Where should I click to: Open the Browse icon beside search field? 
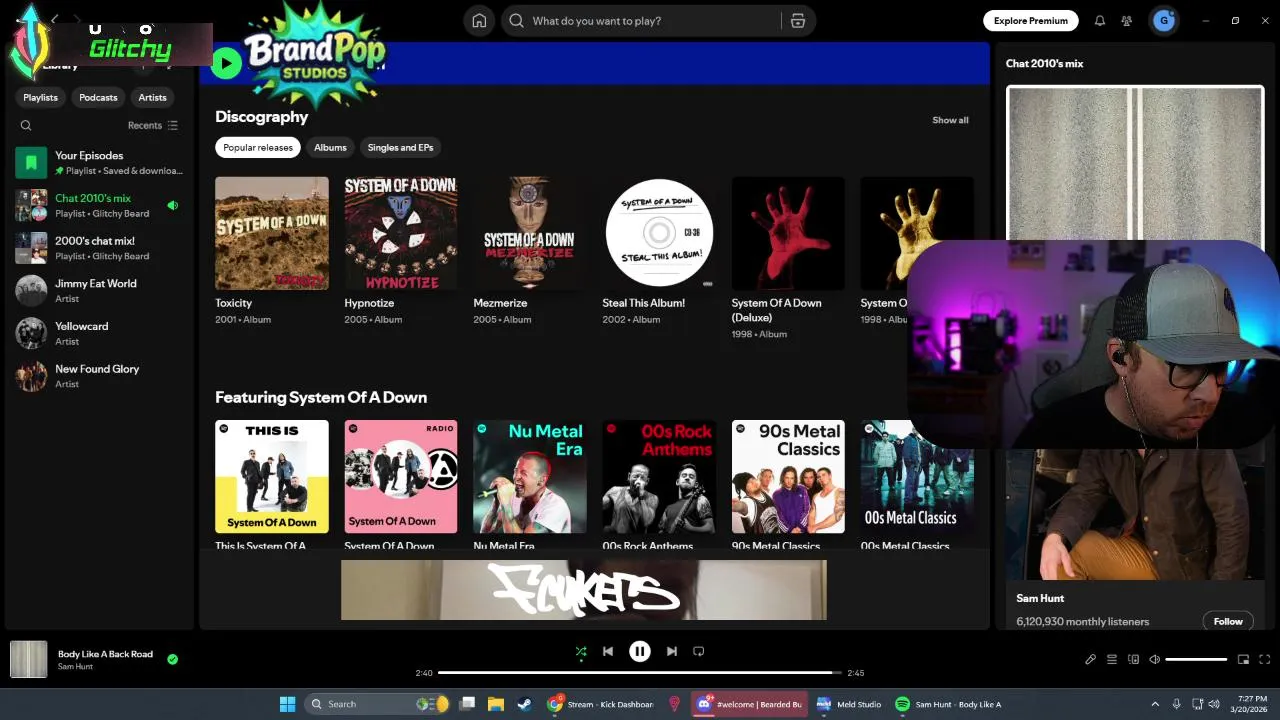[x=797, y=21]
